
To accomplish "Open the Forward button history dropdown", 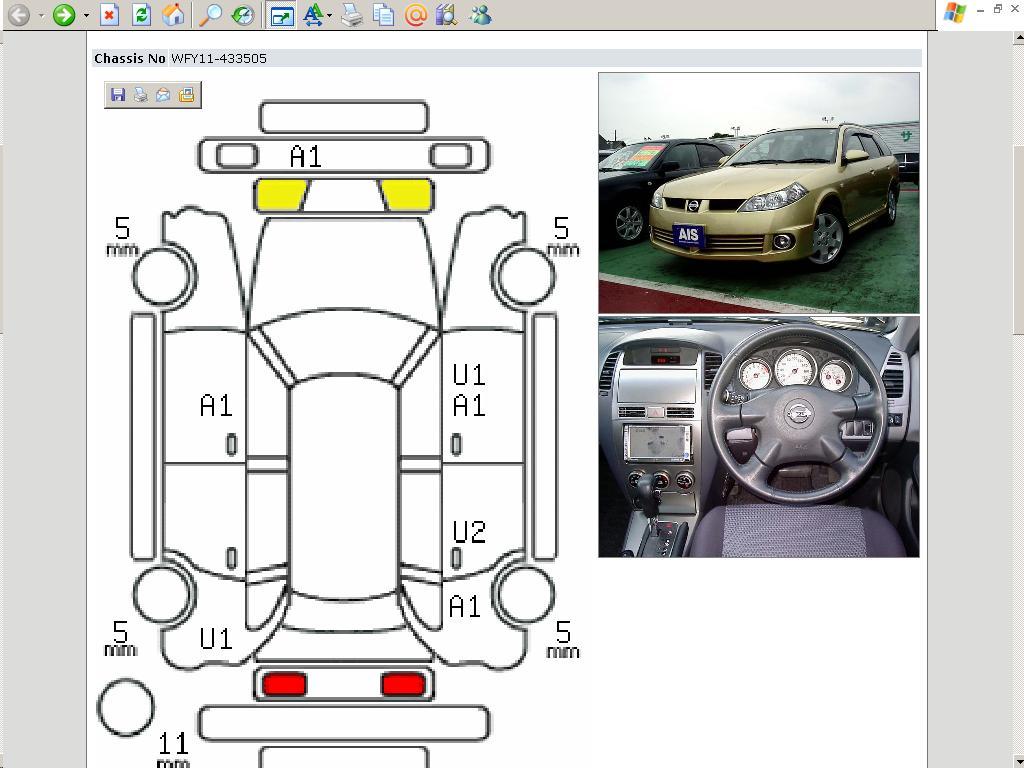I will tap(86, 15).
